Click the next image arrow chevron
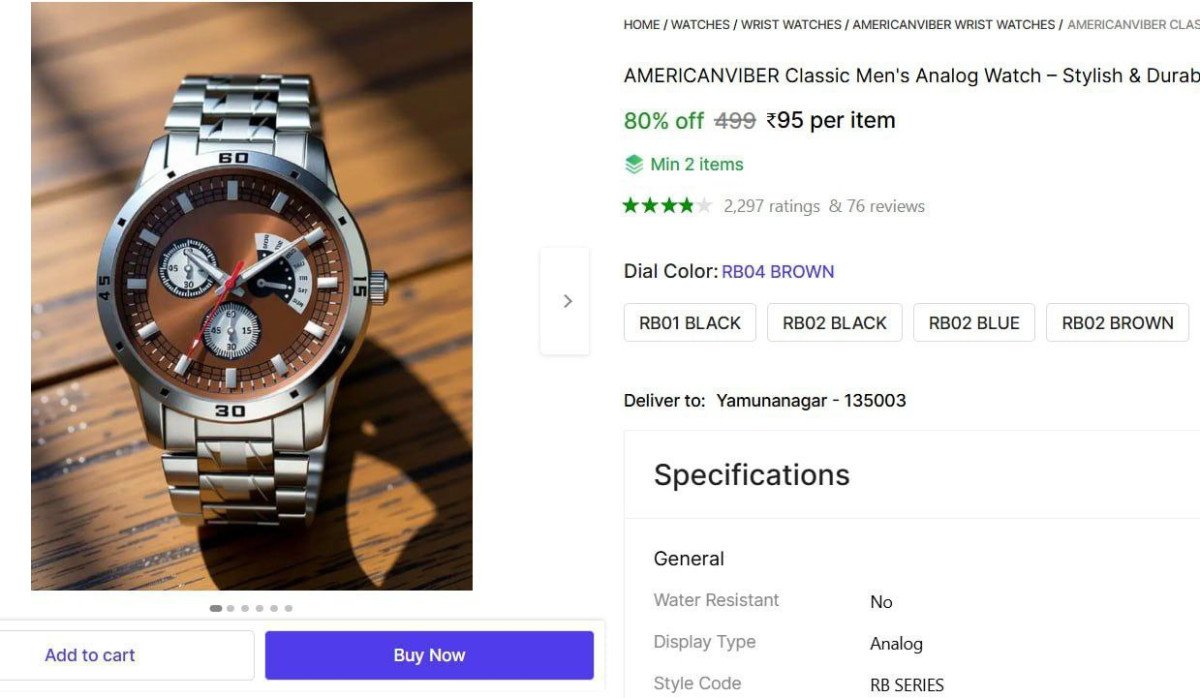 pos(567,301)
